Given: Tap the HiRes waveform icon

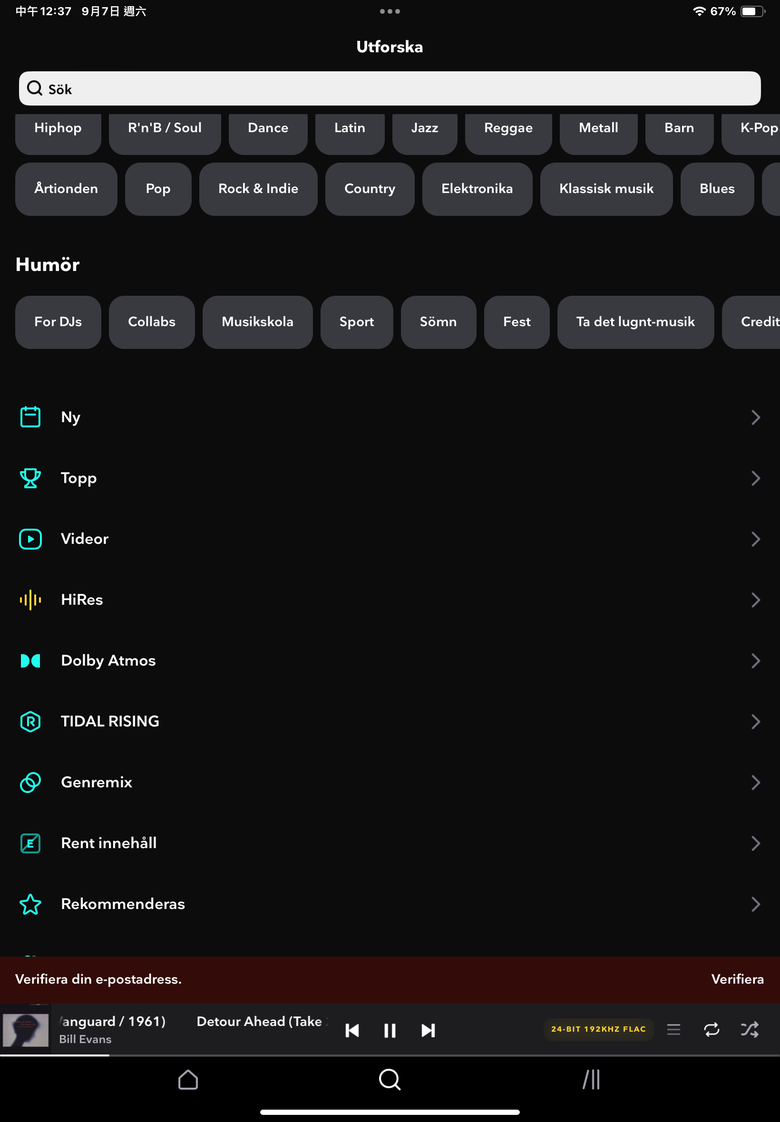Looking at the screenshot, I should tap(30, 600).
